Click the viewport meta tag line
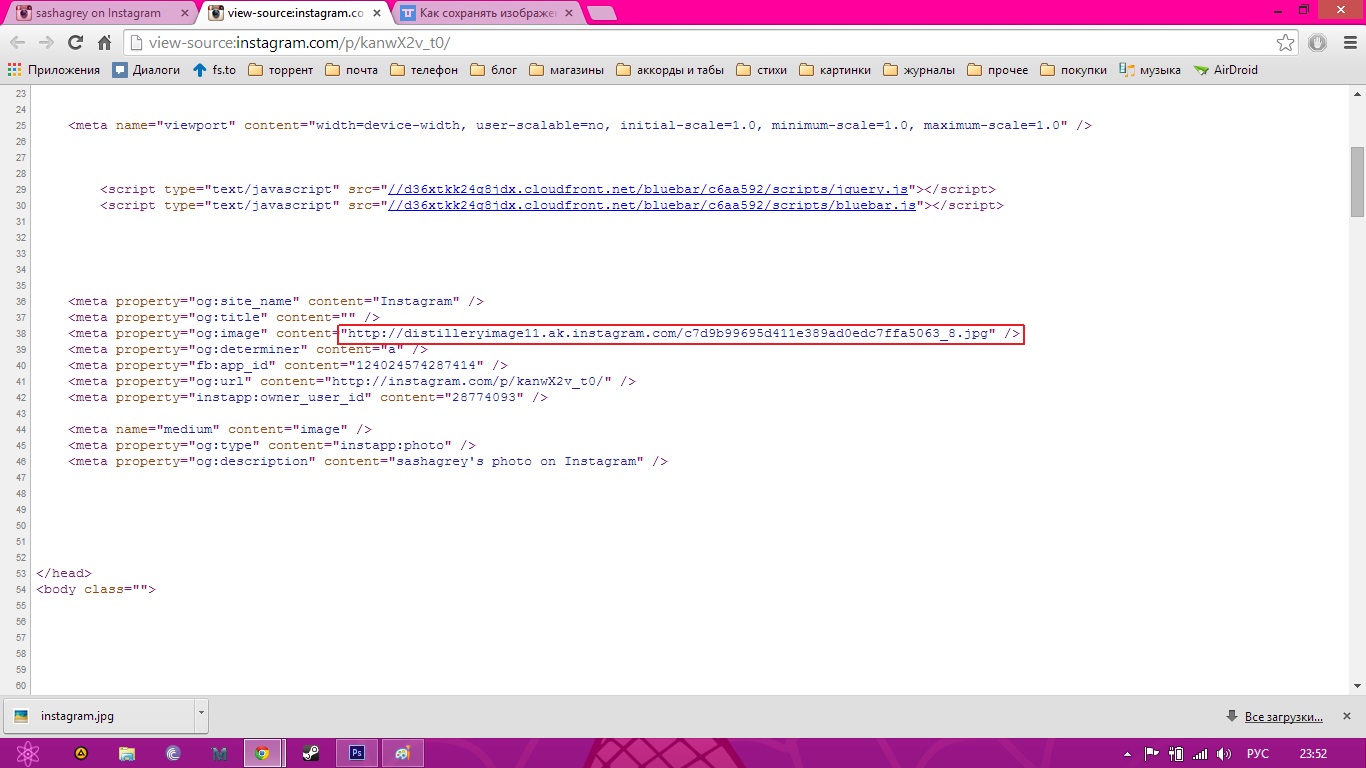Viewport: 1366px width, 768px height. (580, 125)
